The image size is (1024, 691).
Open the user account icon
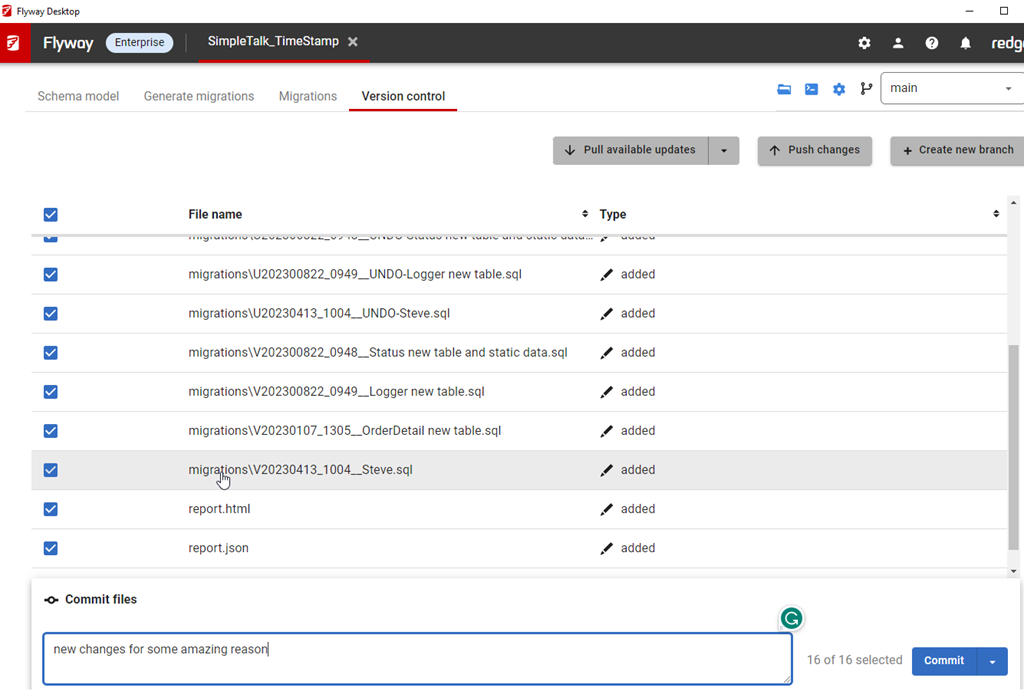898,43
